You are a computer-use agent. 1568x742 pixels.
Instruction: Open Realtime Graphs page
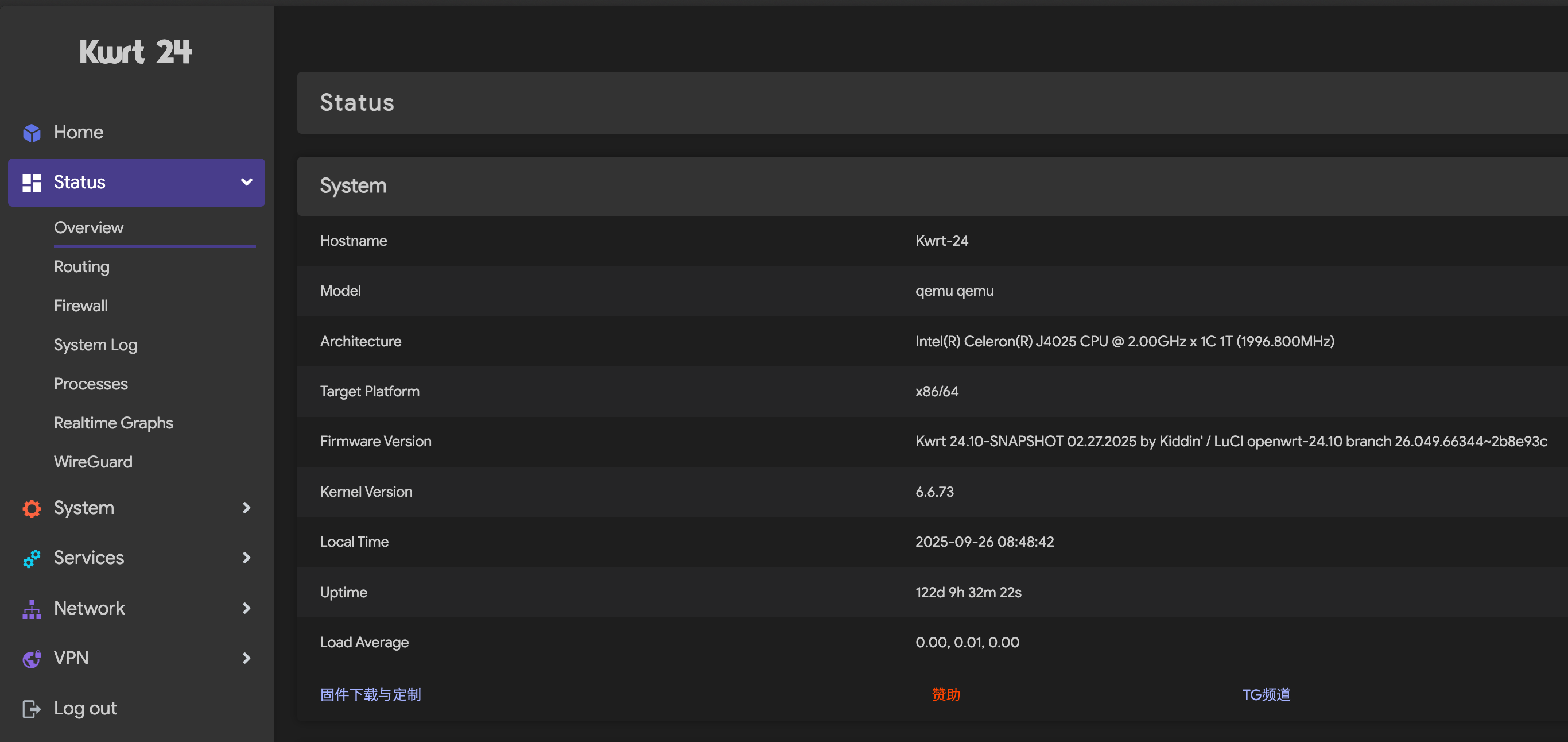(x=113, y=423)
